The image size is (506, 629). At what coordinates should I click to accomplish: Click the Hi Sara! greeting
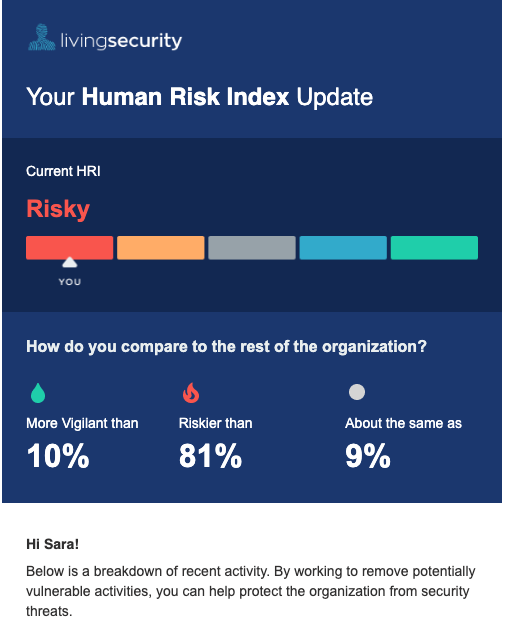[53, 544]
